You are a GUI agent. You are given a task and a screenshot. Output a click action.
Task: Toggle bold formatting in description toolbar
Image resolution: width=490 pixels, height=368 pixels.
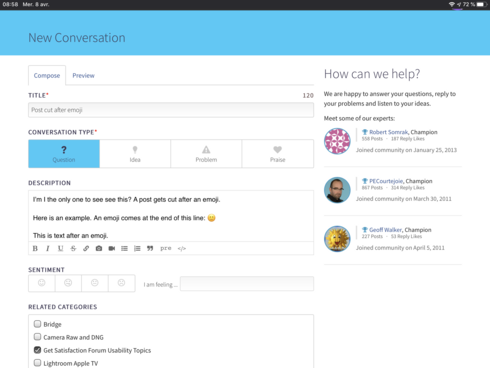point(35,248)
